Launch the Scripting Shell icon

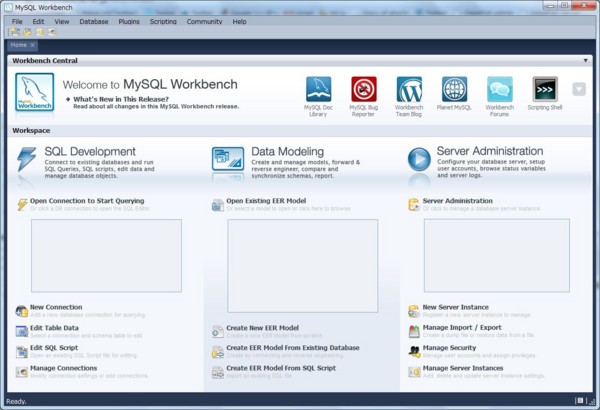click(x=545, y=89)
